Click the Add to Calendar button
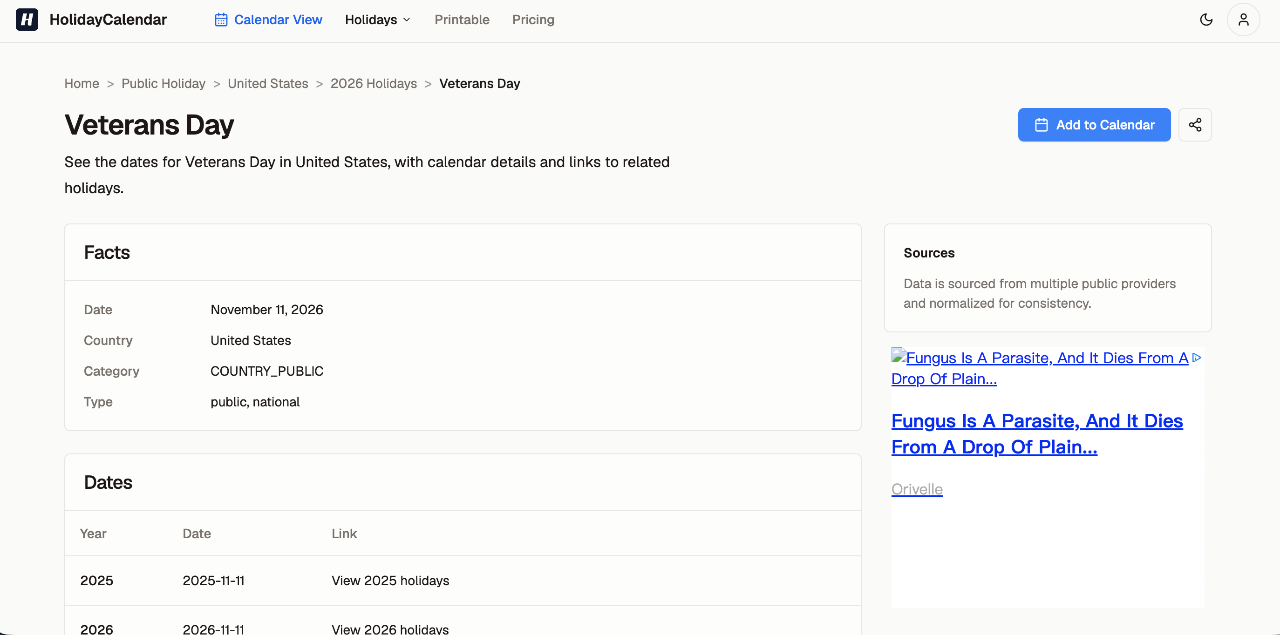 click(x=1094, y=125)
